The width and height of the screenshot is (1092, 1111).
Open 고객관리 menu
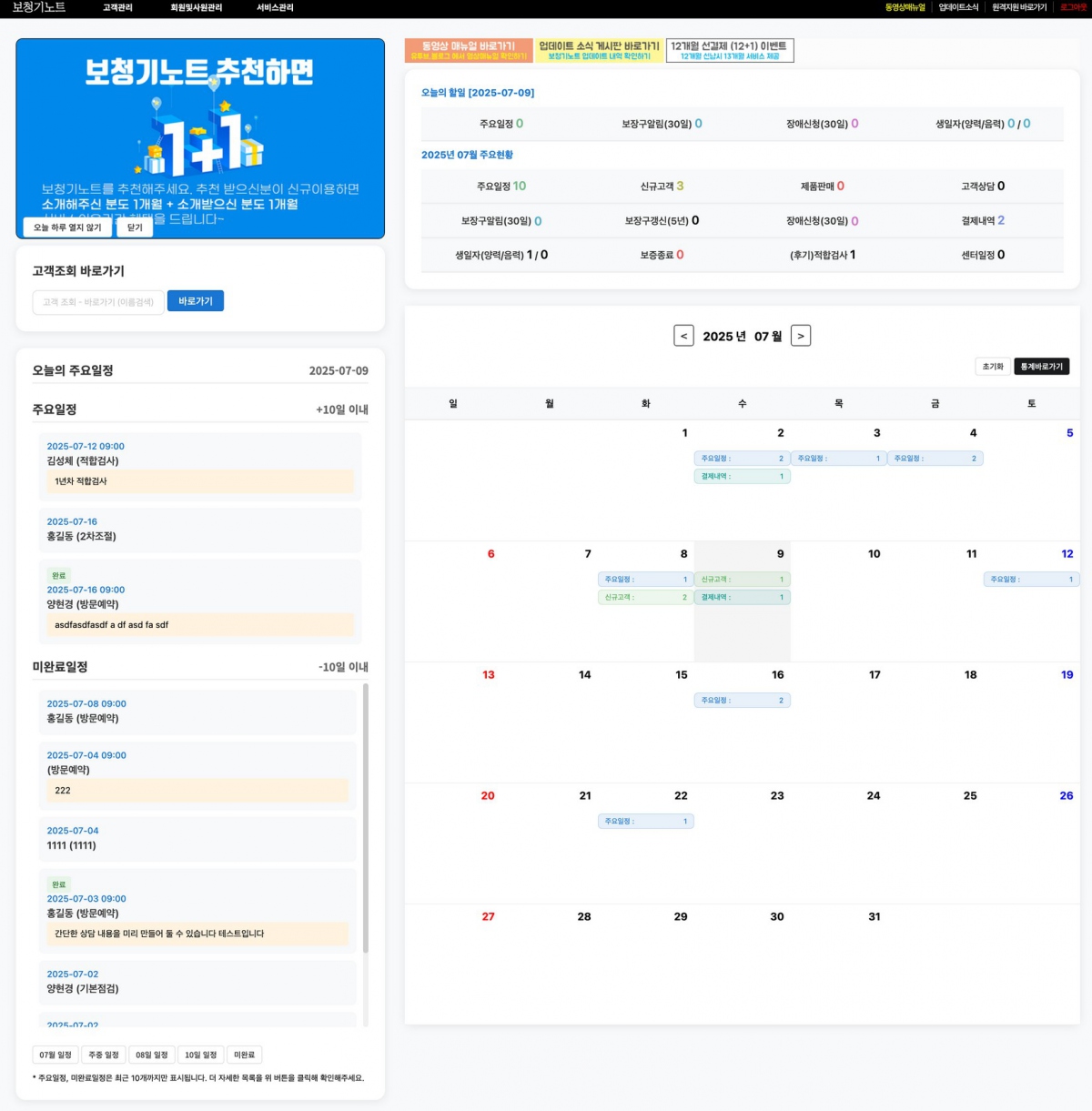[x=117, y=7]
